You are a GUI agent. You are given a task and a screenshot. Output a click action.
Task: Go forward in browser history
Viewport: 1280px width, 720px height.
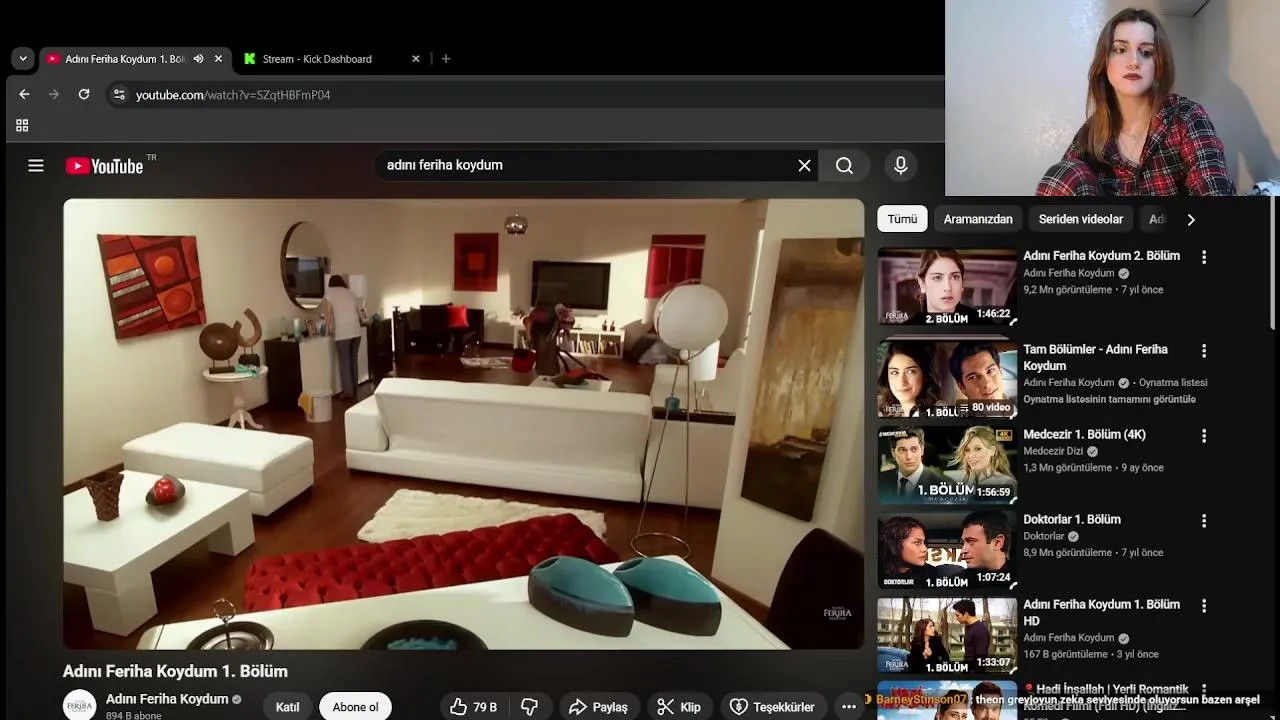54,95
